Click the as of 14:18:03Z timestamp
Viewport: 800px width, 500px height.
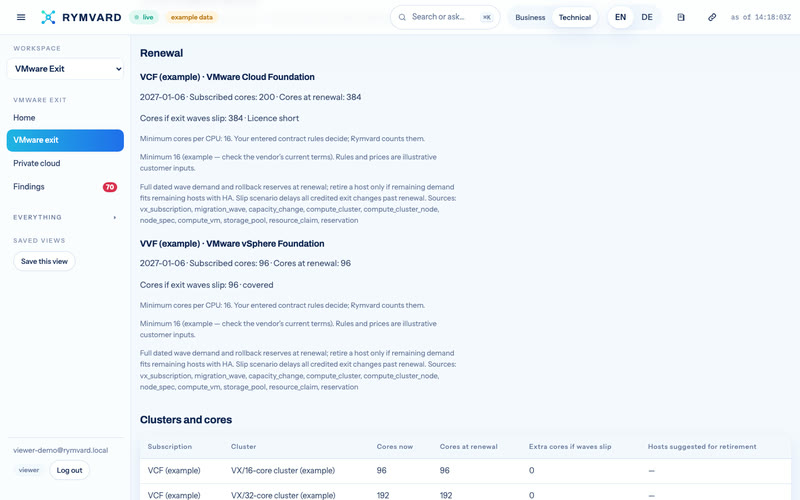tap(761, 17)
